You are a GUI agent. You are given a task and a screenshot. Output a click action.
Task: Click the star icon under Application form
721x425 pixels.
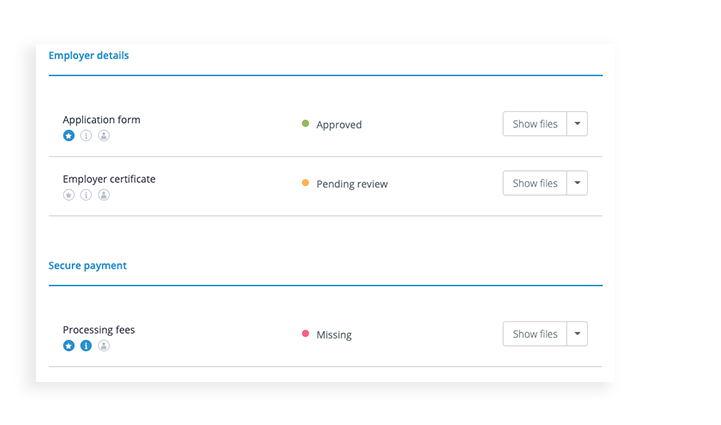point(69,136)
